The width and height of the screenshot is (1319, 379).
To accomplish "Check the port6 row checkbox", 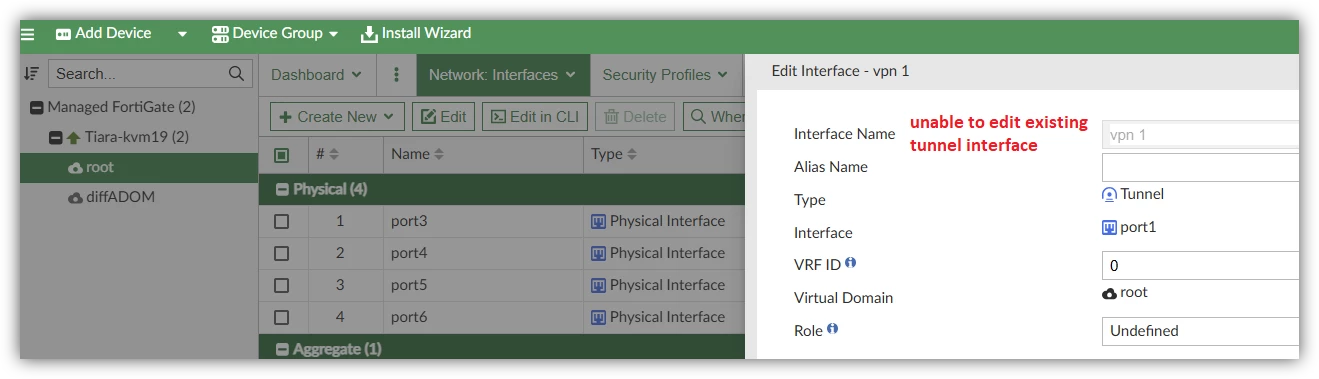I will (282, 317).
